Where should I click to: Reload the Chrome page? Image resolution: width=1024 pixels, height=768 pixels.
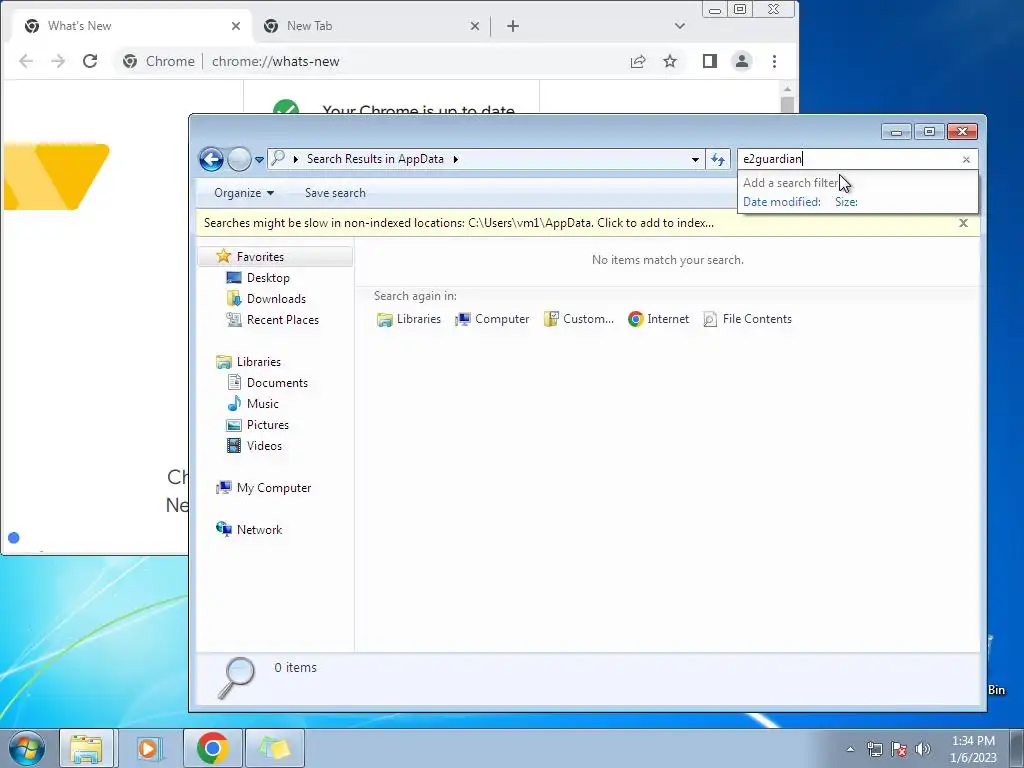pos(90,61)
